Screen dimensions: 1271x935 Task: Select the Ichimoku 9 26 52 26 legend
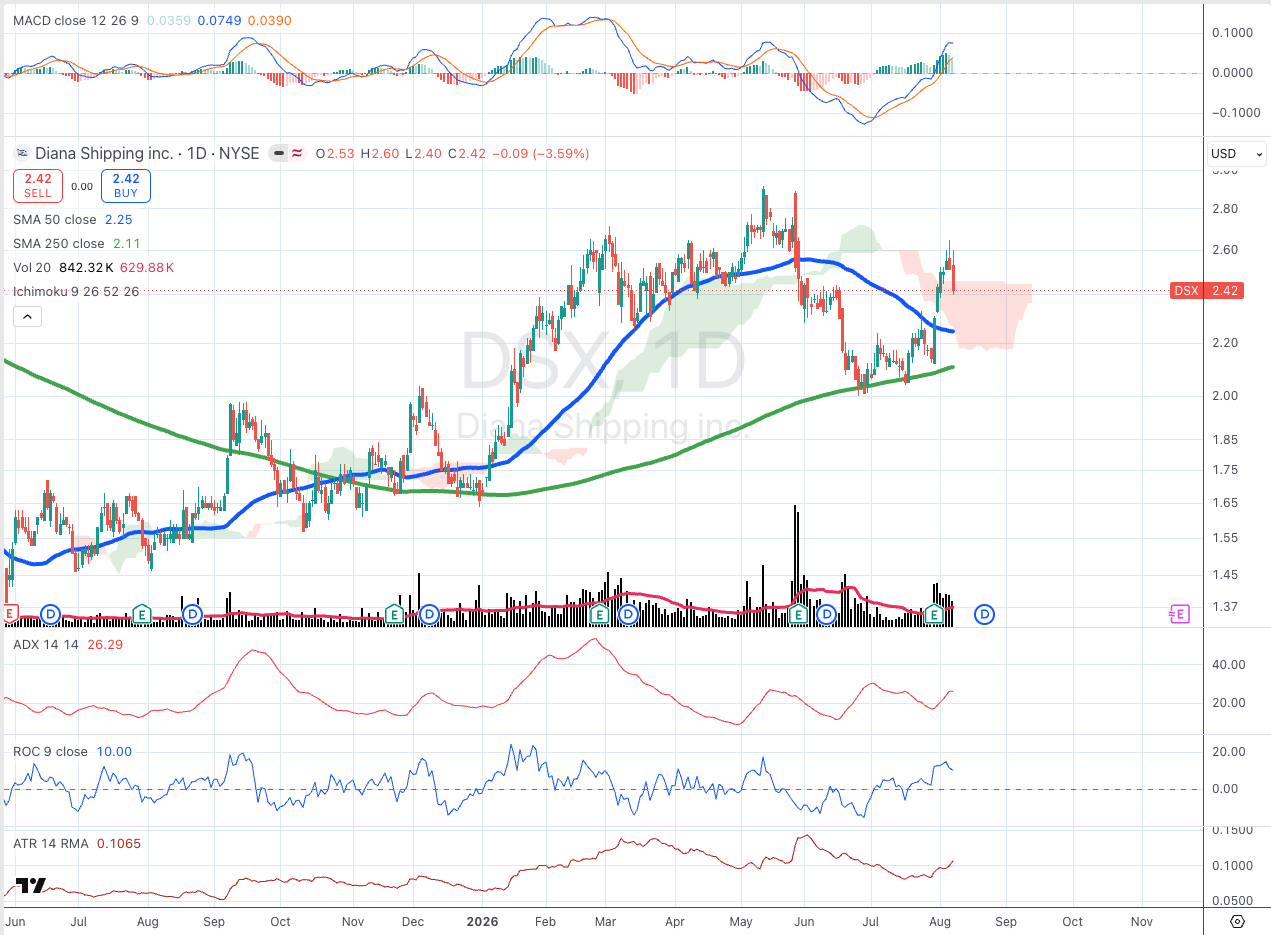point(76,291)
